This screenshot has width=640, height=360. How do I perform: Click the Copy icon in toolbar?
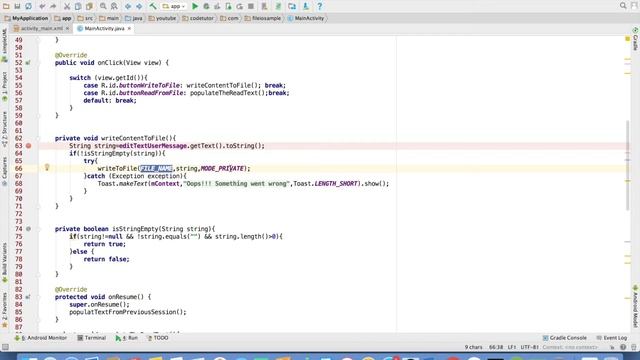(x=78, y=6)
